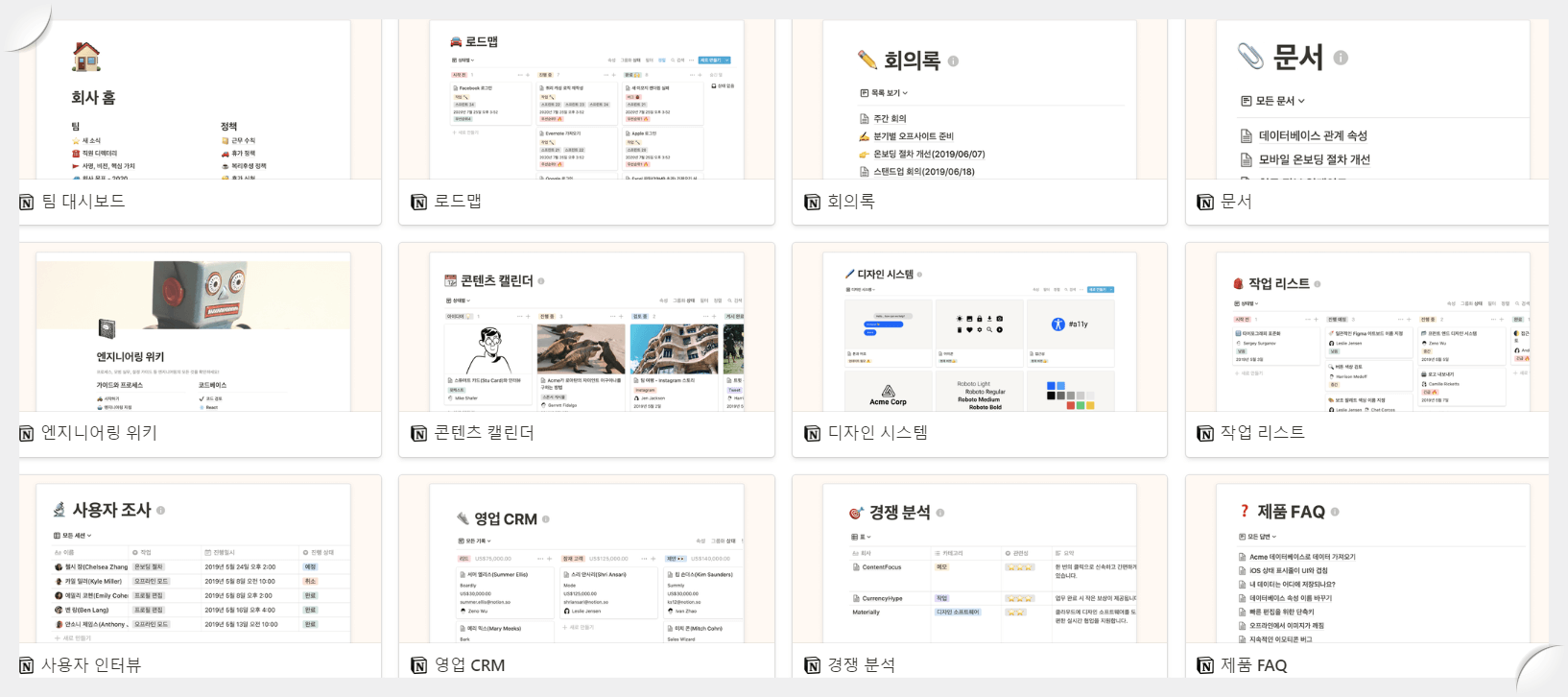Open the 사용자 인터뷰 template caption link
Screen dimensions: 1568x697
click(91, 665)
